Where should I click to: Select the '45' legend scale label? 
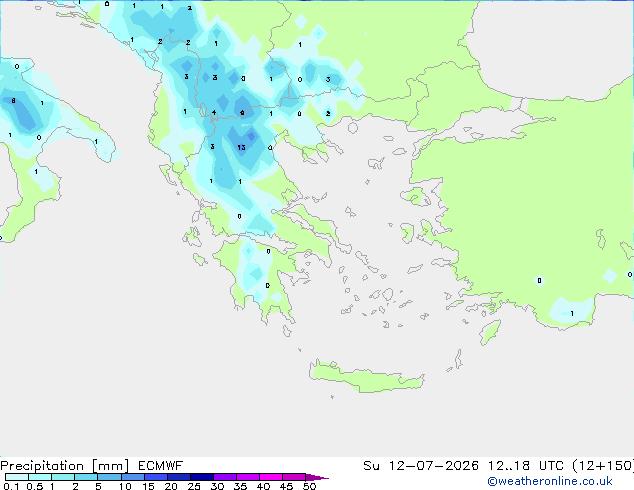(286, 486)
